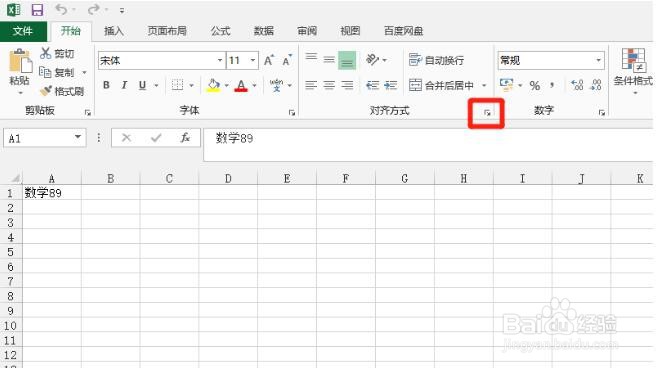Align text right icon
The width and height of the screenshot is (656, 368).
tap(347, 85)
